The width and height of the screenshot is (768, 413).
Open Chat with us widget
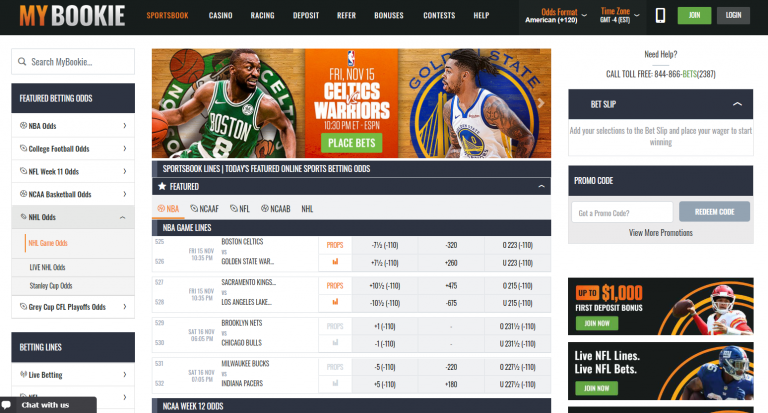pyautogui.click(x=48, y=405)
